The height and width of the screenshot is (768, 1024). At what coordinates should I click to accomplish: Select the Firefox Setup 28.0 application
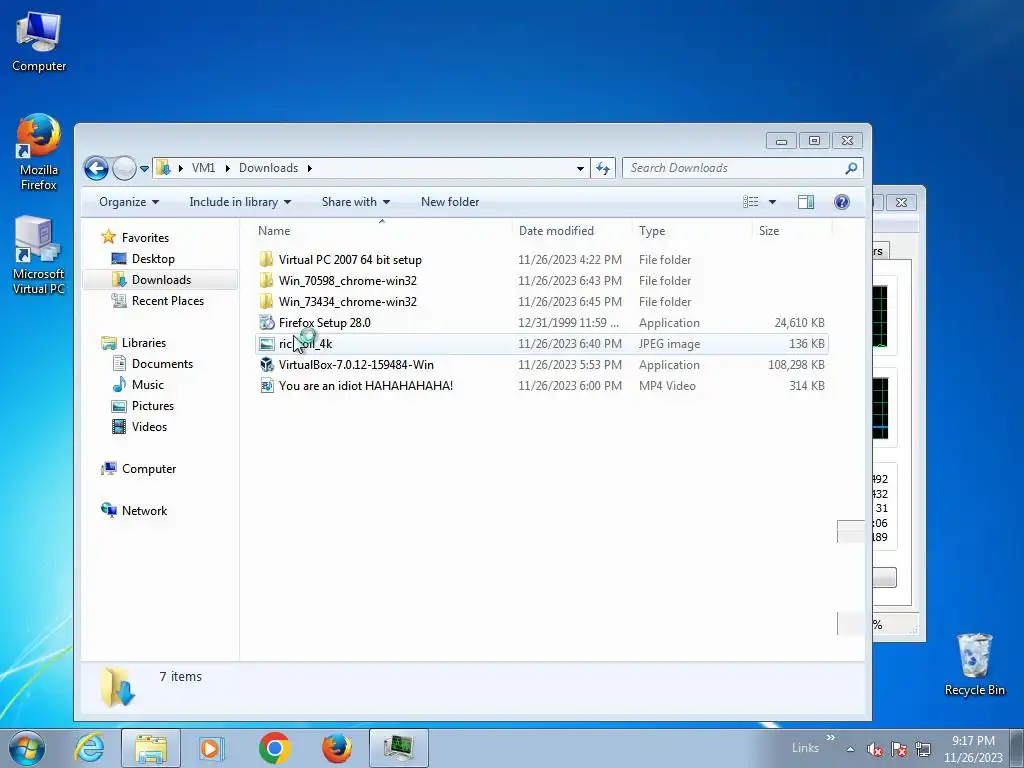tap(325, 323)
